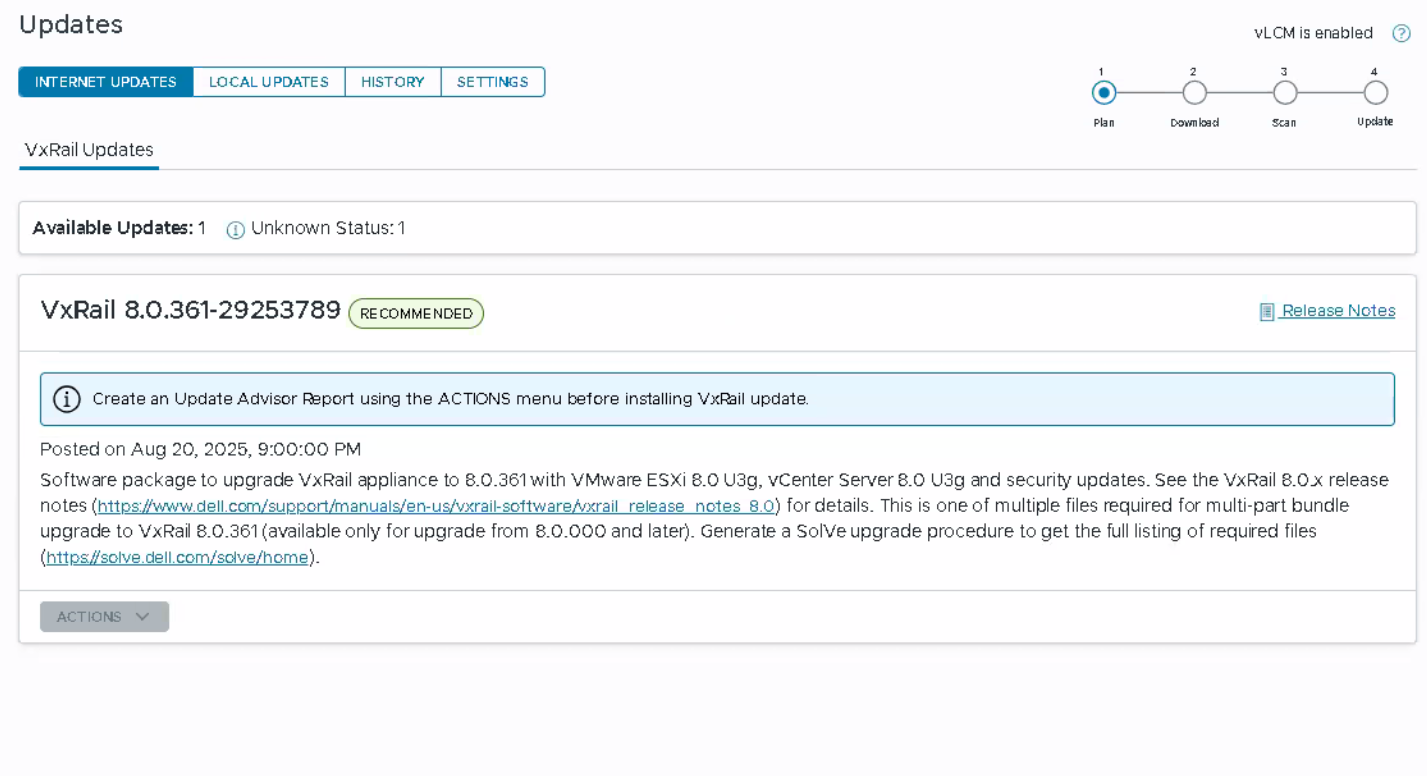Image resolution: width=1427 pixels, height=776 pixels.
Task: Click the Updates page heading
Action: pyautogui.click(x=71, y=24)
